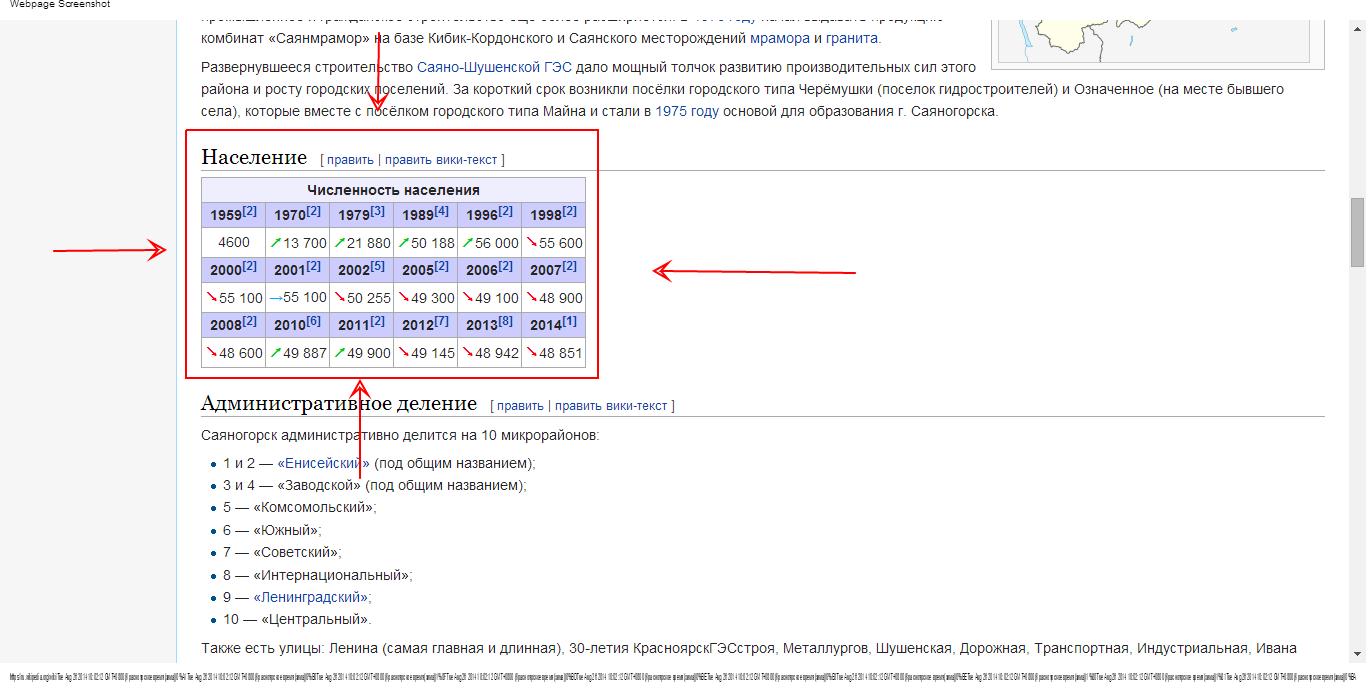Click the green up arrow beside 21 880
Screen dimensions: 1366x683
pyautogui.click(x=340, y=242)
